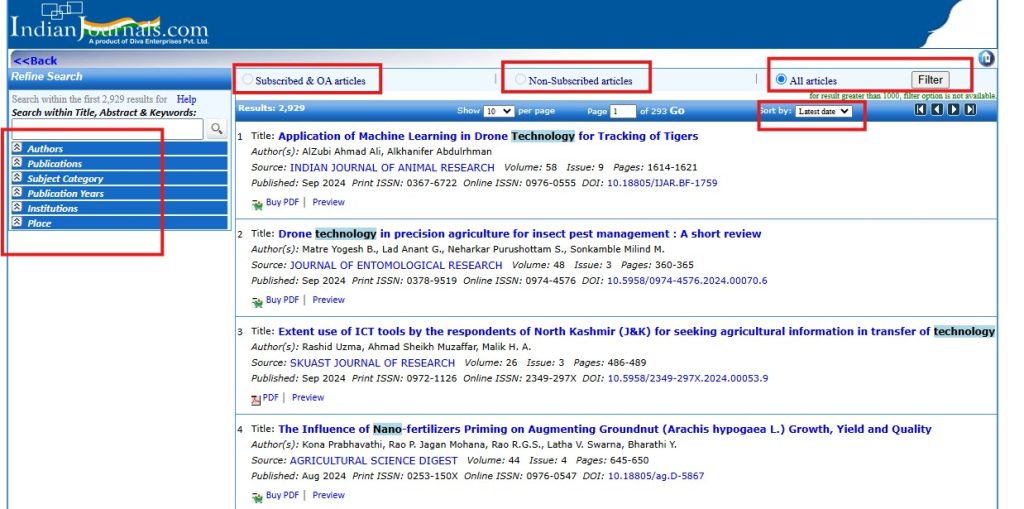This screenshot has width=1024, height=509.
Task: Select Subscribed & OA articles radio button
Action: point(248,80)
